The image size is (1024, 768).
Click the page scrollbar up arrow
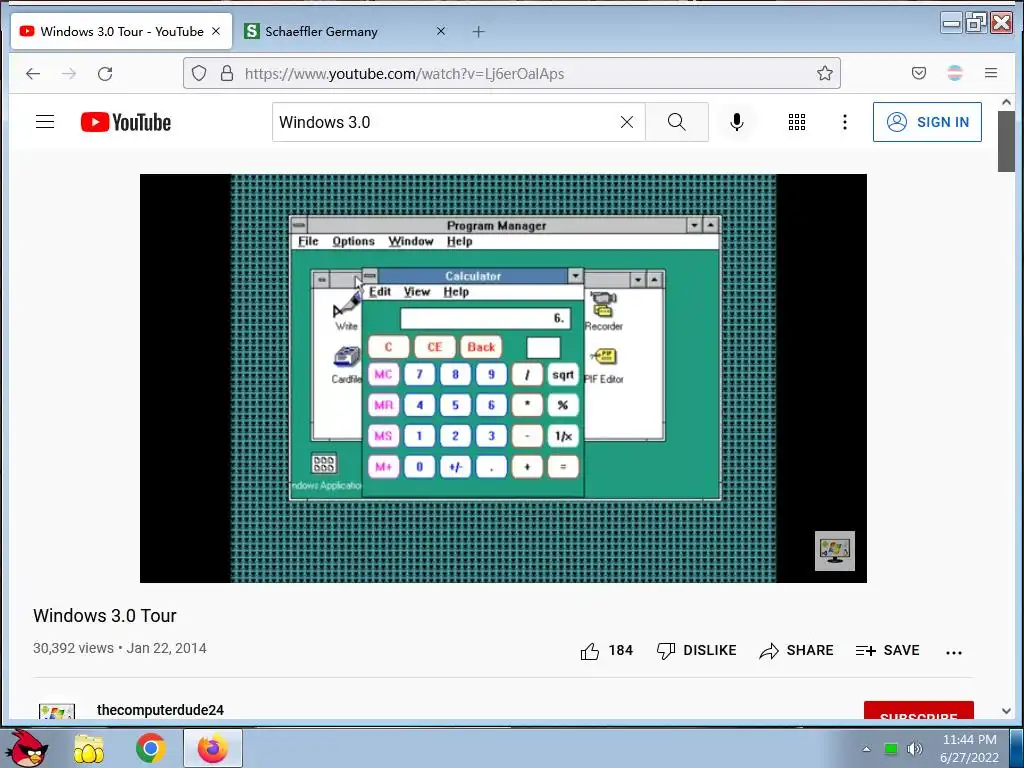(1006, 103)
